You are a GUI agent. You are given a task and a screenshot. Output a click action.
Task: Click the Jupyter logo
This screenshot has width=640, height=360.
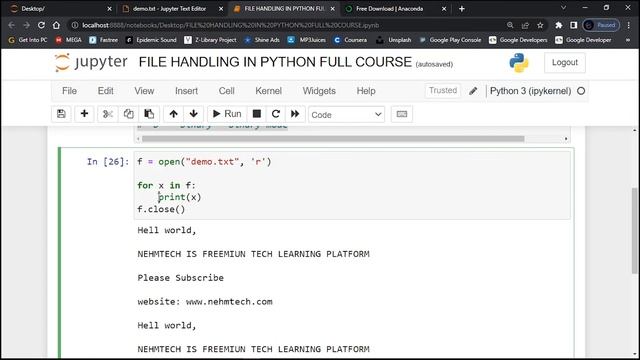[x=91, y=62]
